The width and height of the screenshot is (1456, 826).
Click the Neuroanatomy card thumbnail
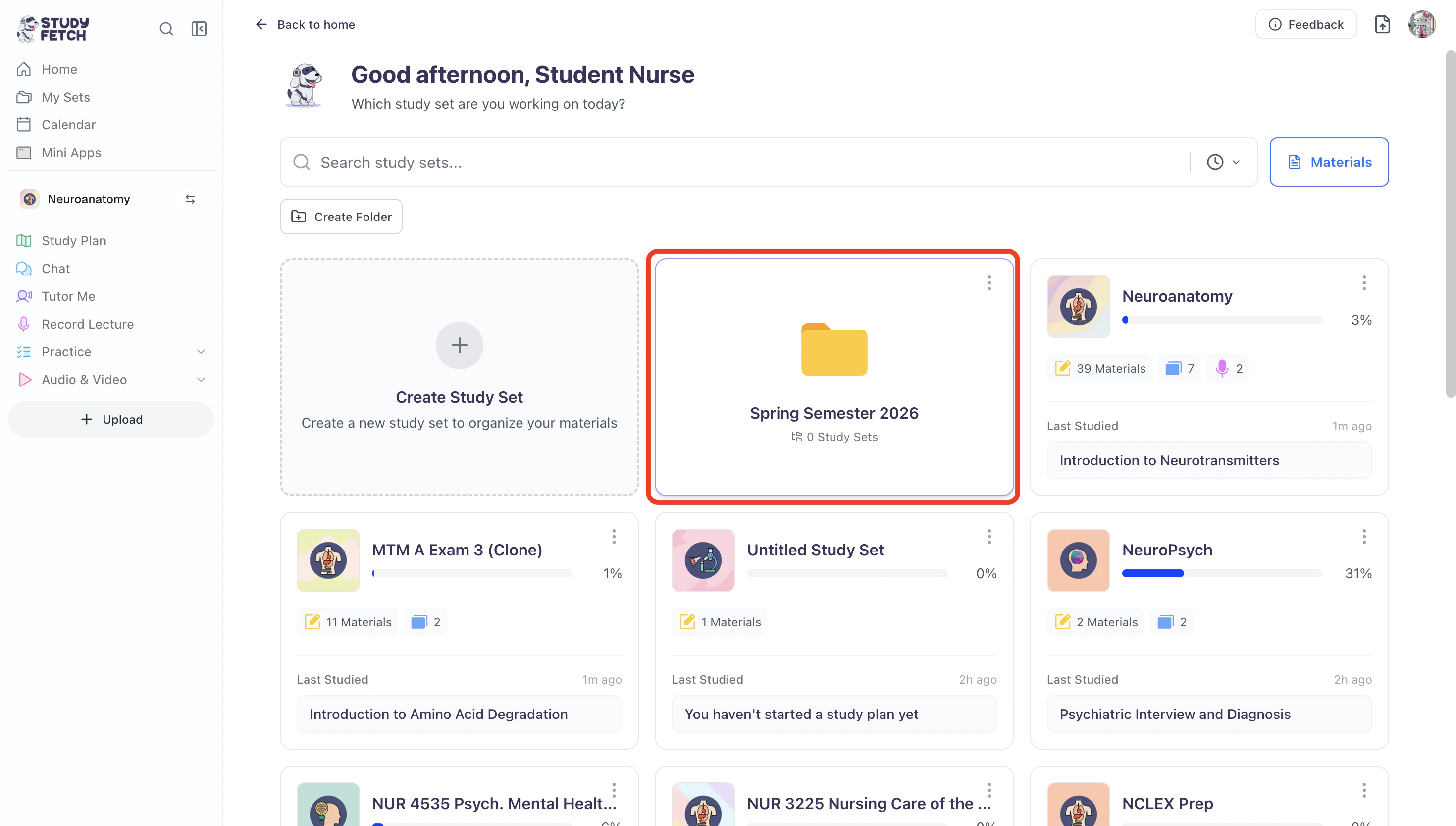click(x=1079, y=307)
